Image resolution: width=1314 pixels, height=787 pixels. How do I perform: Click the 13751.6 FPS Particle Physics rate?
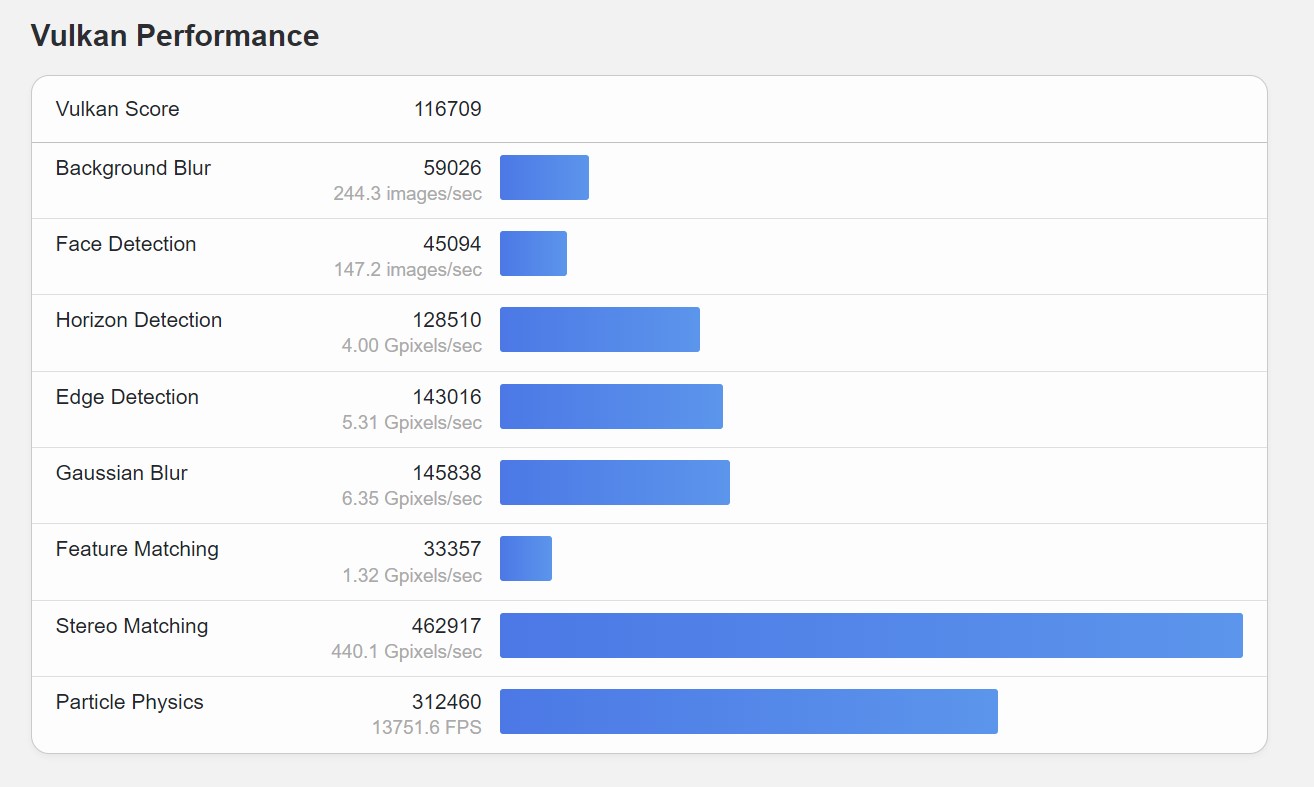[x=427, y=727]
